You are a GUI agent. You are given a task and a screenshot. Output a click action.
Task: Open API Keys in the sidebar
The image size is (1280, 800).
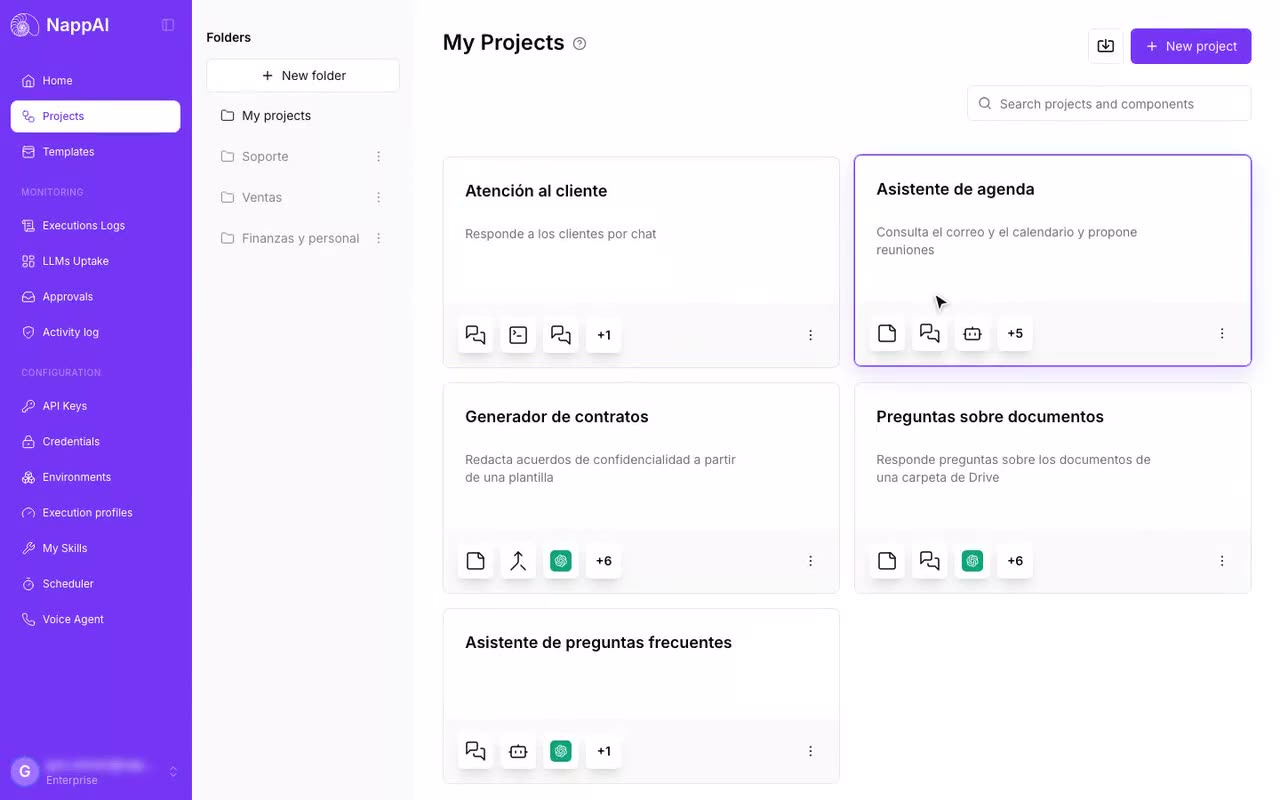96,406
